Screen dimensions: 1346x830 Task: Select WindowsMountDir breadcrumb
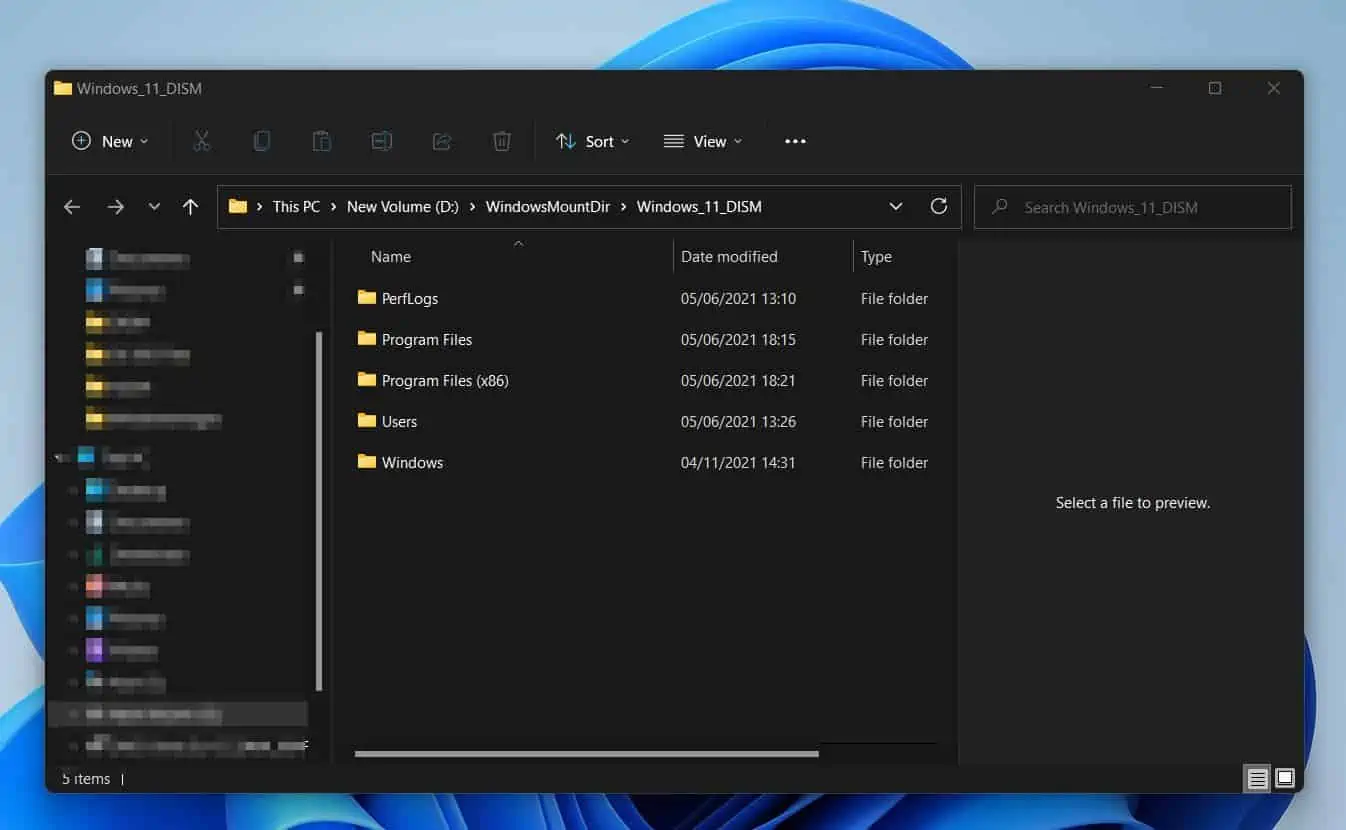click(x=548, y=207)
